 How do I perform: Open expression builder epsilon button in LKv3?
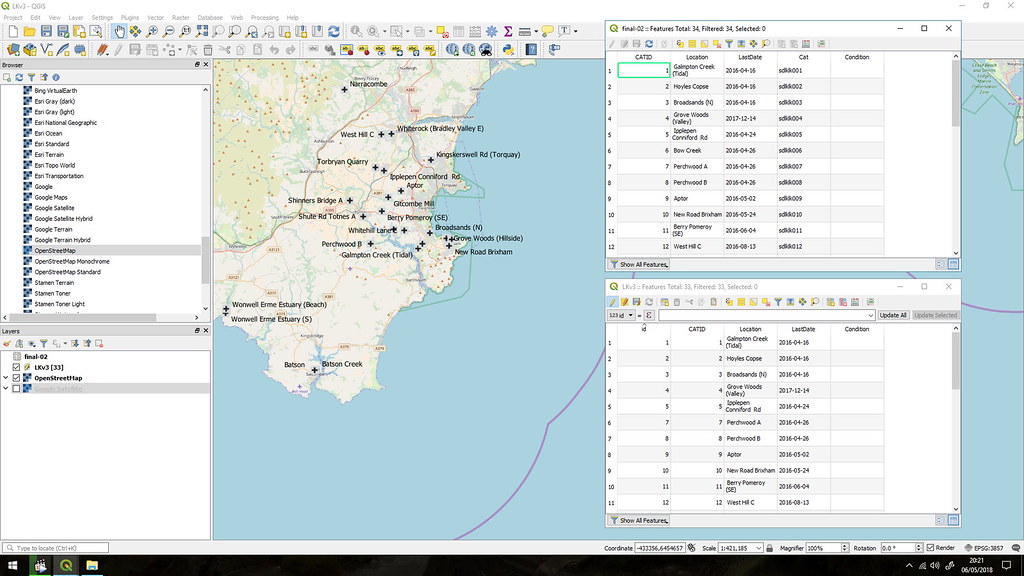click(648, 315)
